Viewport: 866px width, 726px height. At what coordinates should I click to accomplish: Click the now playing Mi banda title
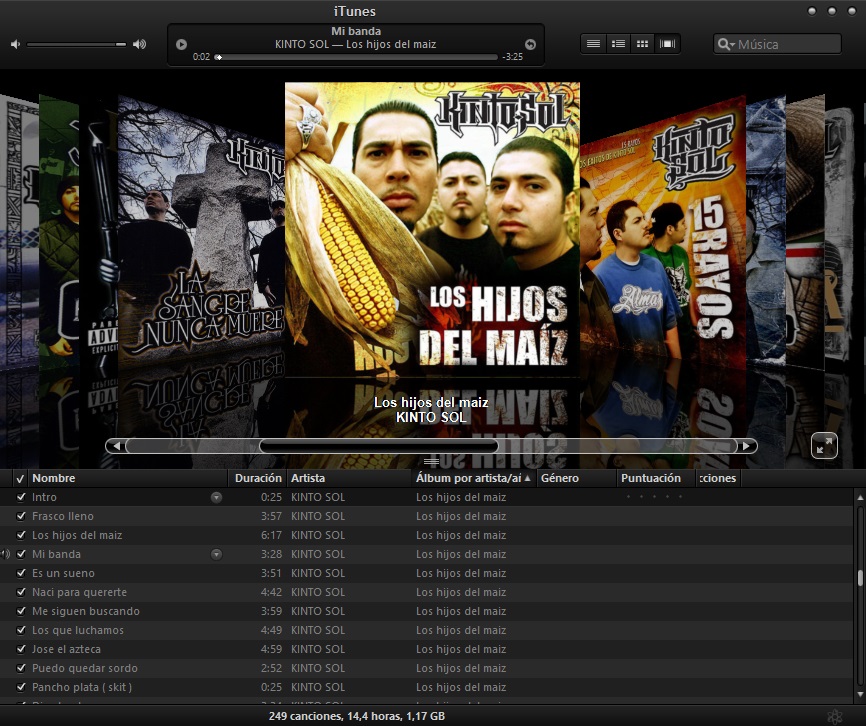[356, 31]
